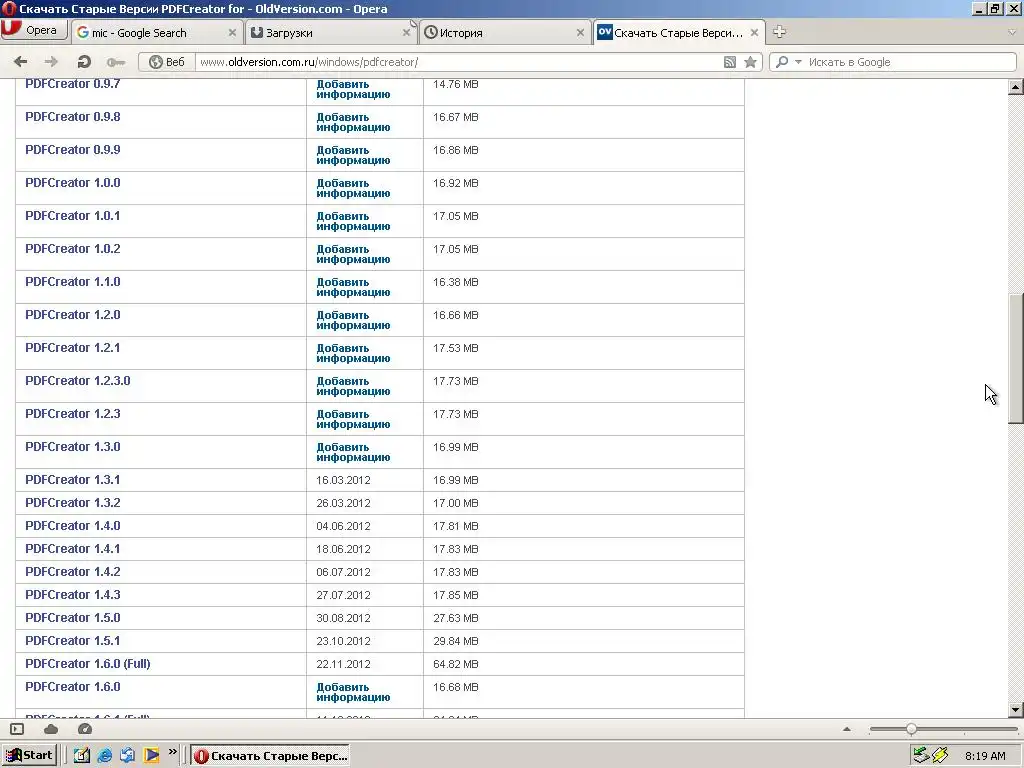Viewport: 1024px width, 768px height.
Task: Close the mic - Google Search tab
Action: (232, 33)
